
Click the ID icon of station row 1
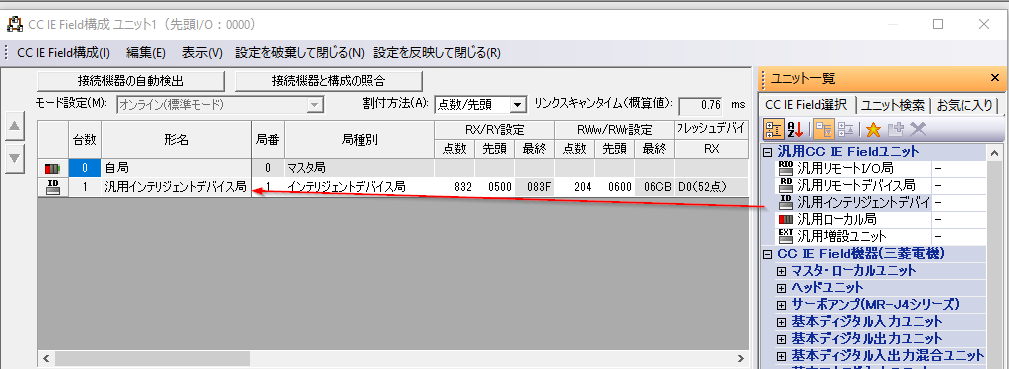(x=52, y=187)
